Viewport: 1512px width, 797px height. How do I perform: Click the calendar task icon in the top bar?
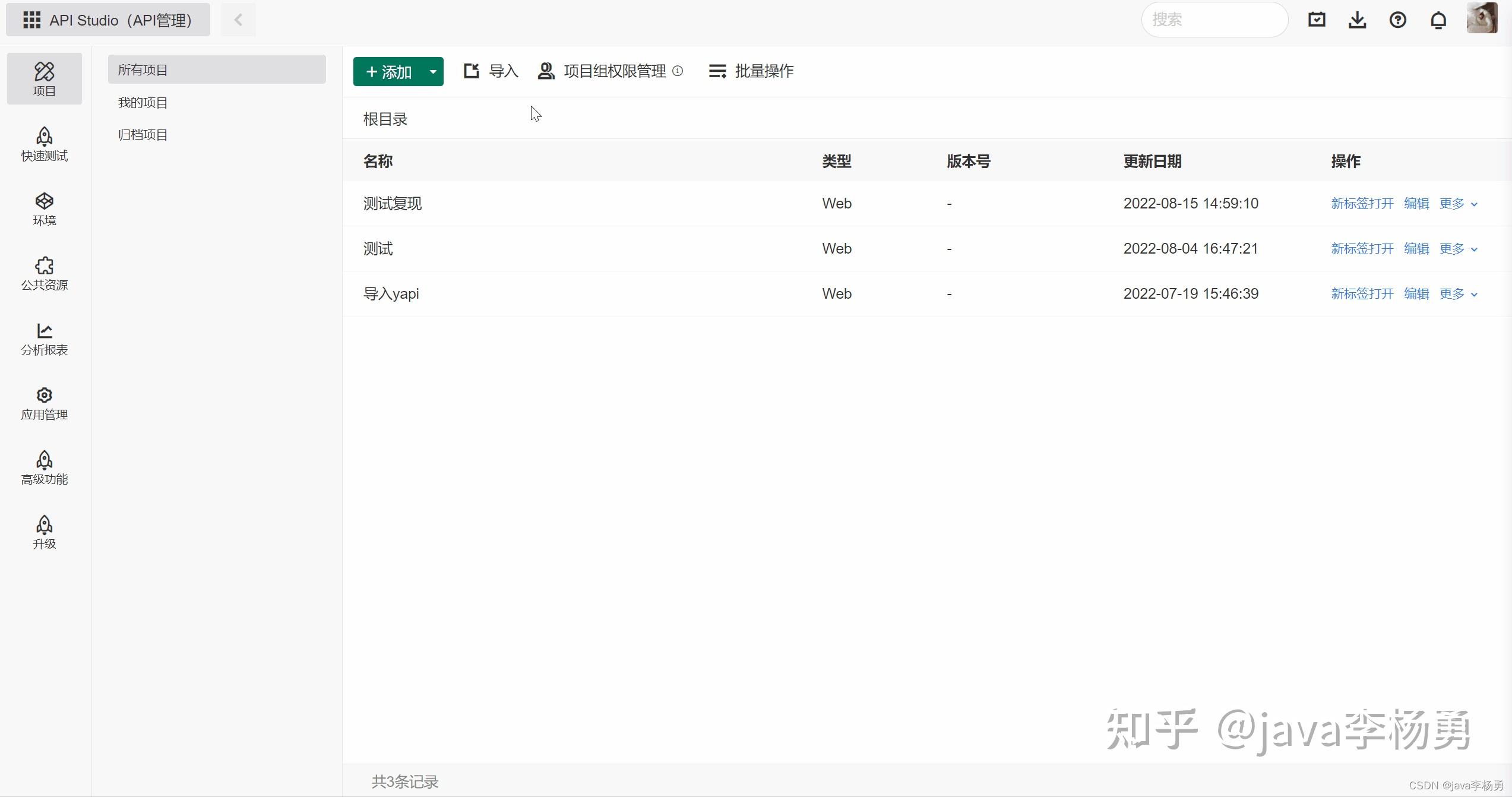[x=1317, y=20]
